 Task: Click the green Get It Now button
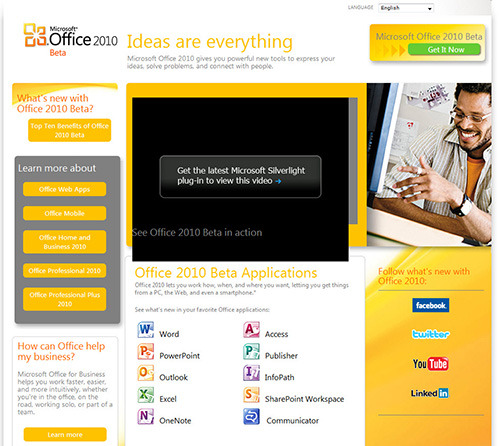tap(444, 50)
